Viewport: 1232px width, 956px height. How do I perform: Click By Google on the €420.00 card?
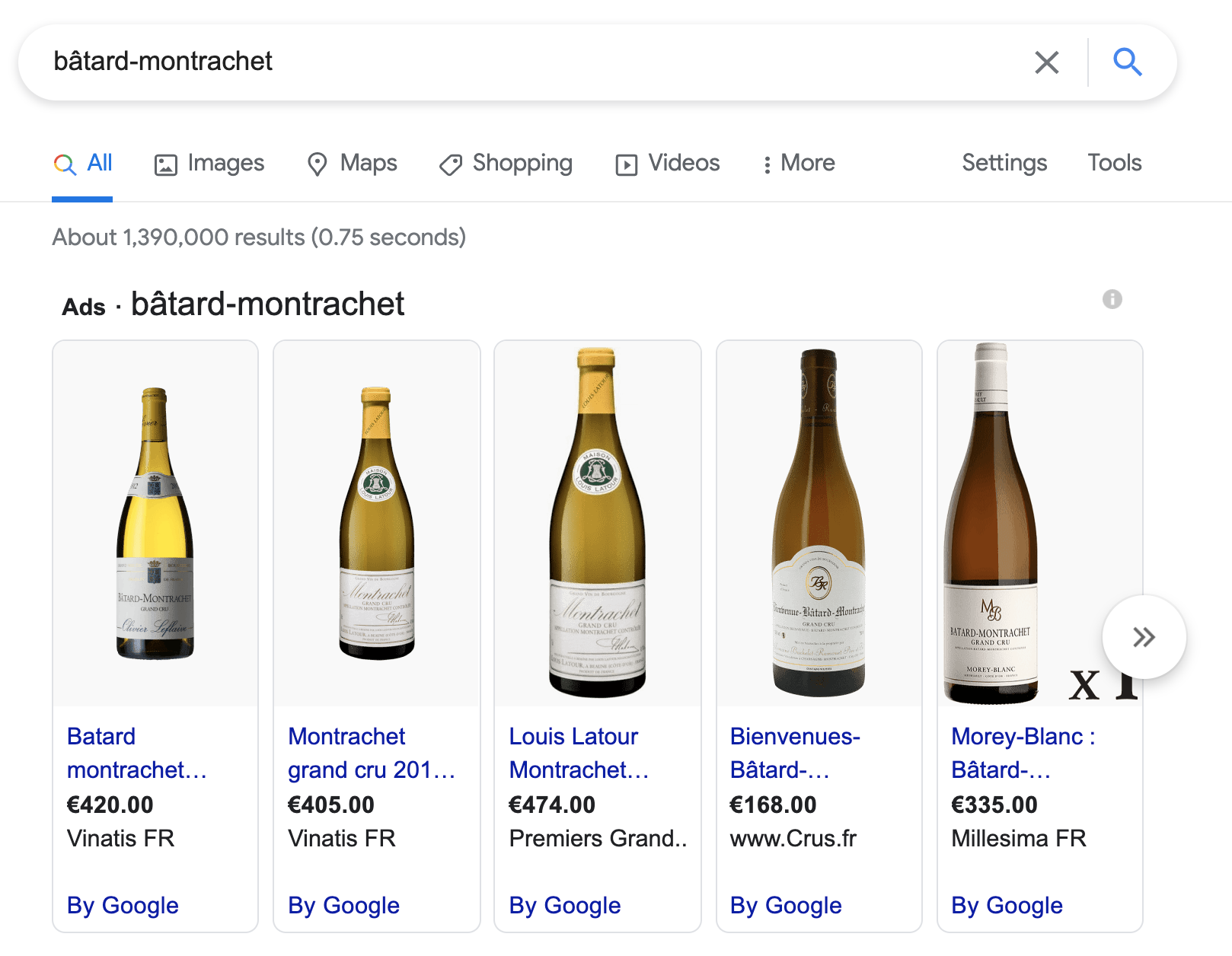(x=123, y=905)
